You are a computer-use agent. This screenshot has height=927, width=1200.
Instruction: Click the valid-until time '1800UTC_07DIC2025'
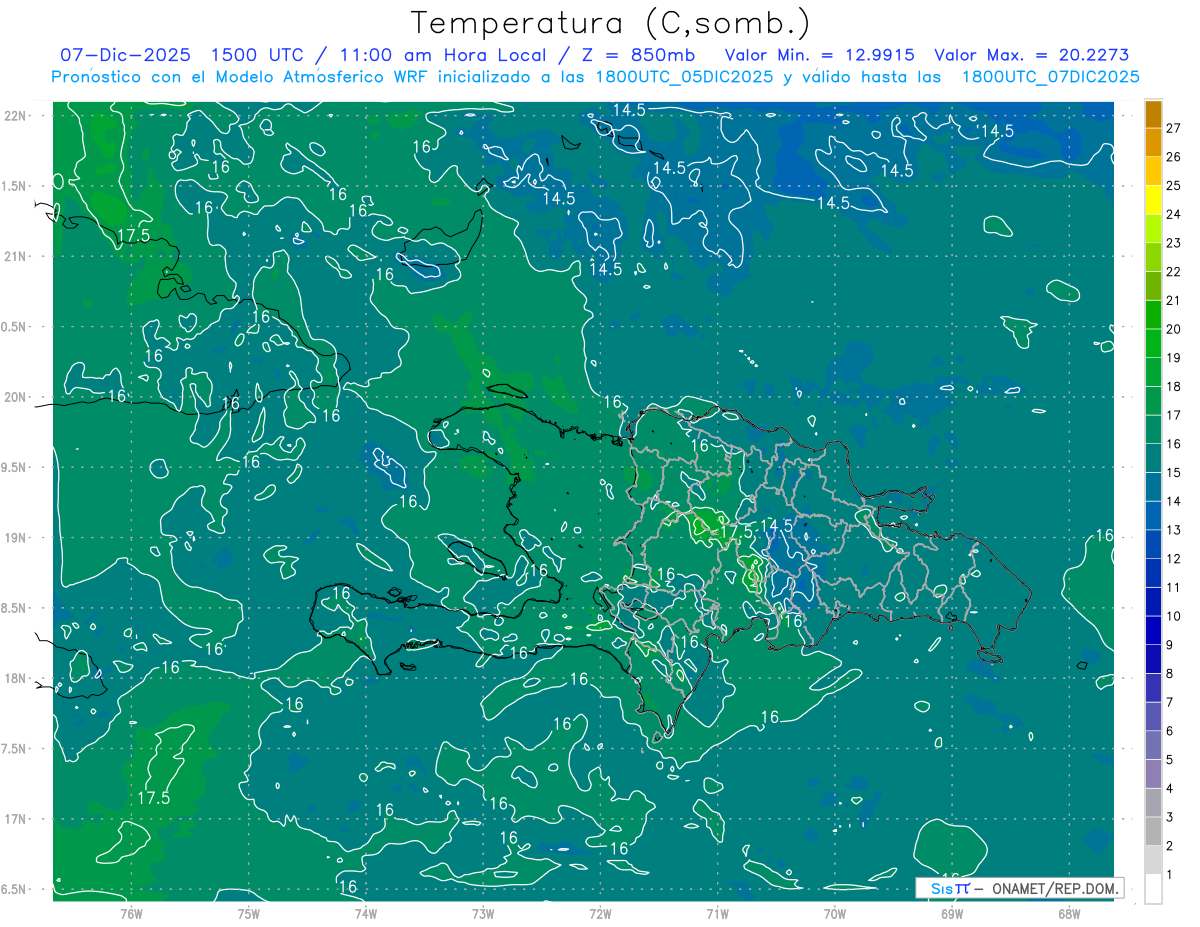1050,77
